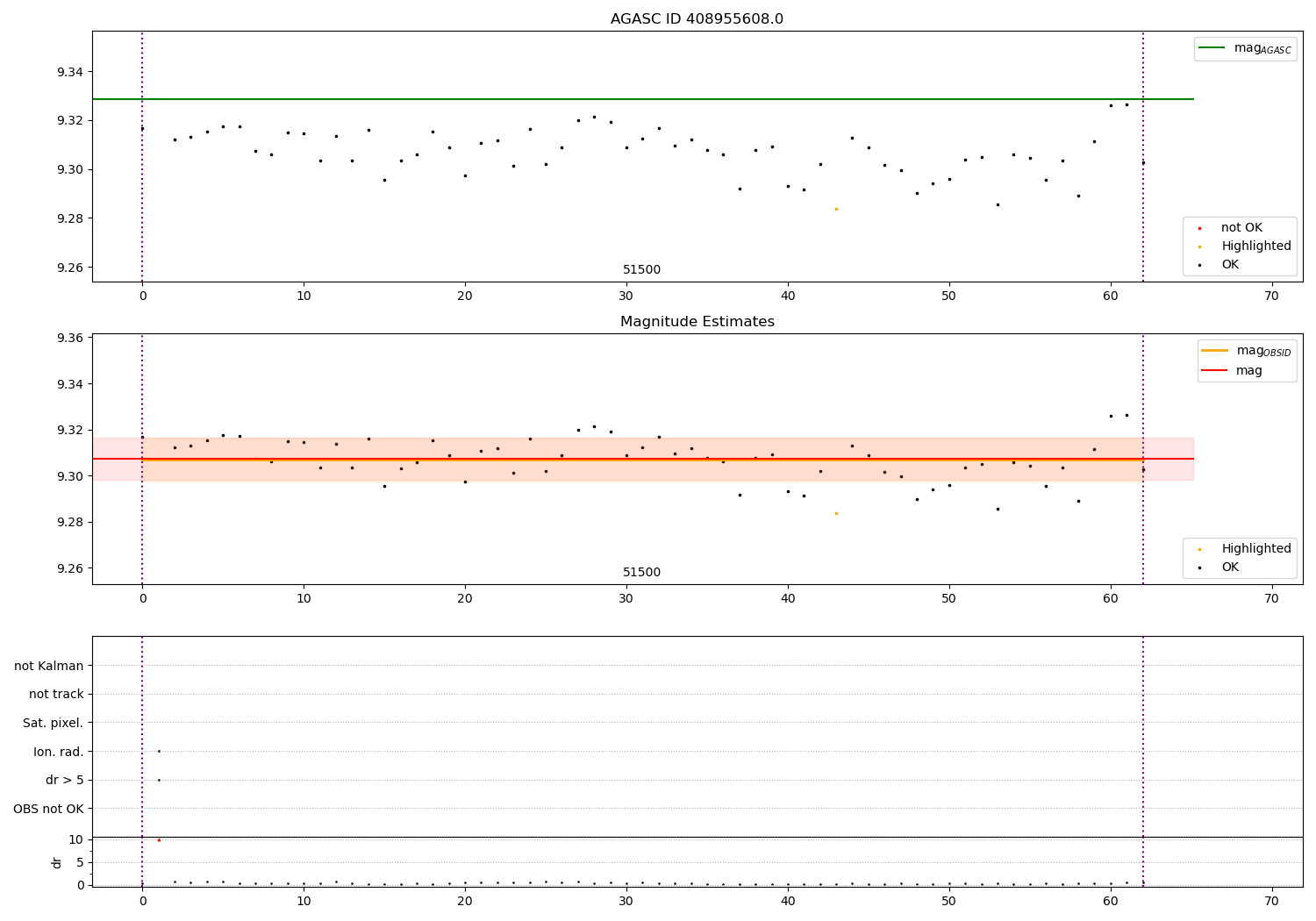Click the '50' x-tick below the Magnitude Estimates plot
1316x921 pixels.
tap(948, 598)
